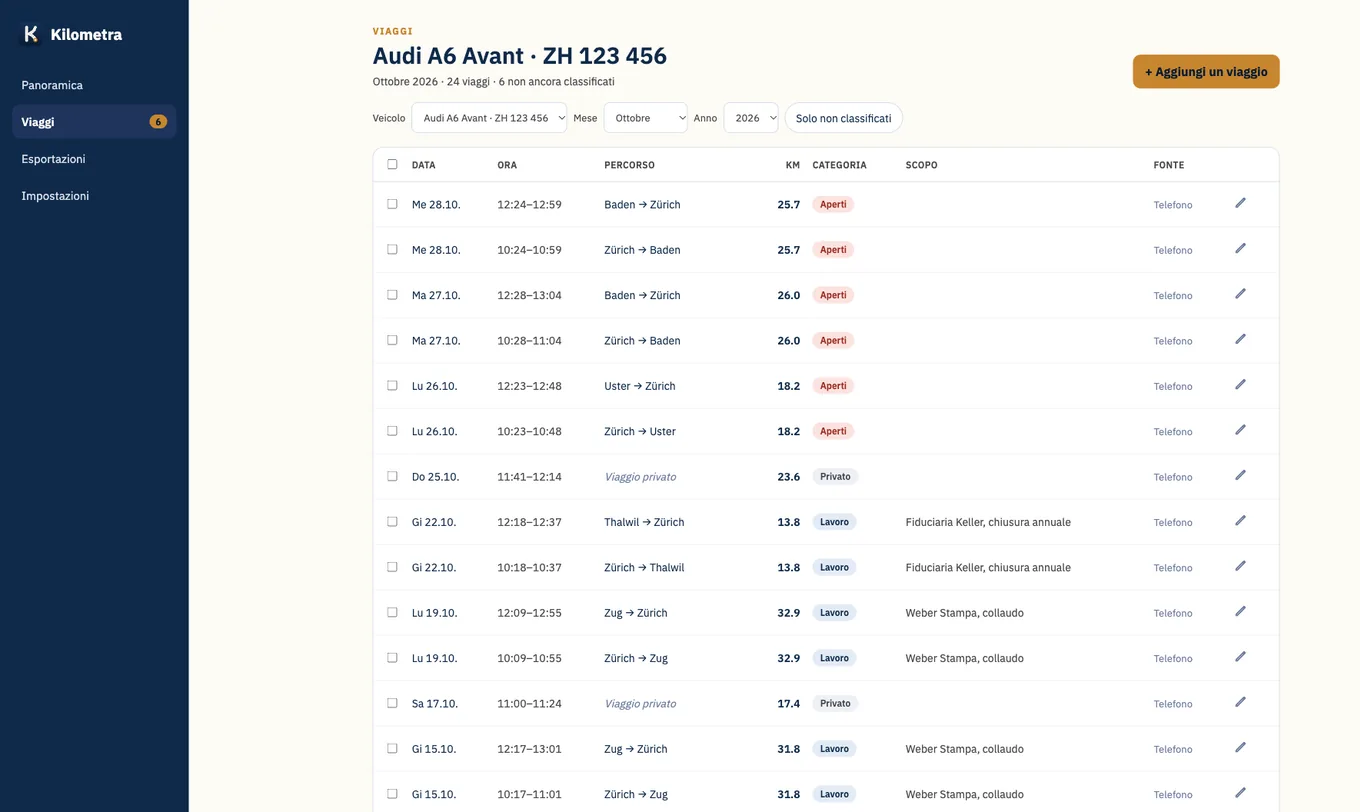Edit the Zürich → Uster trip

(x=1240, y=430)
